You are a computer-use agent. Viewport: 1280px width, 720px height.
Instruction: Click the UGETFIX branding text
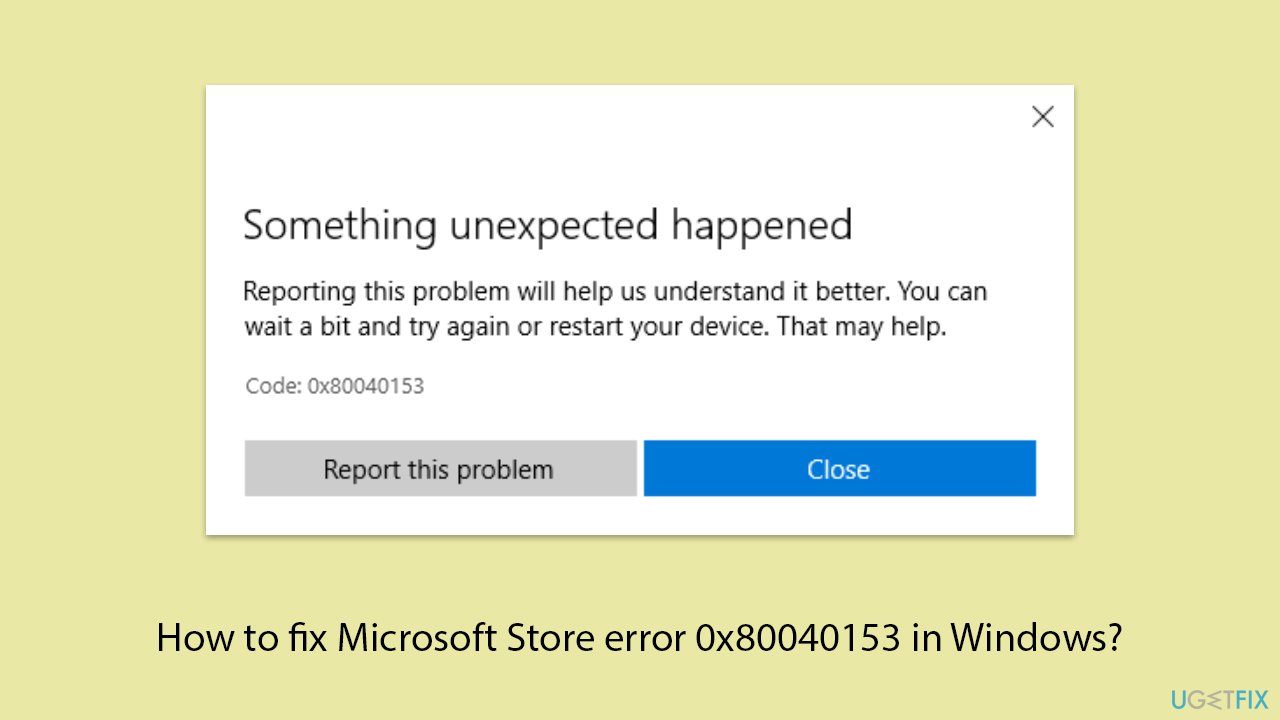coord(1220,699)
